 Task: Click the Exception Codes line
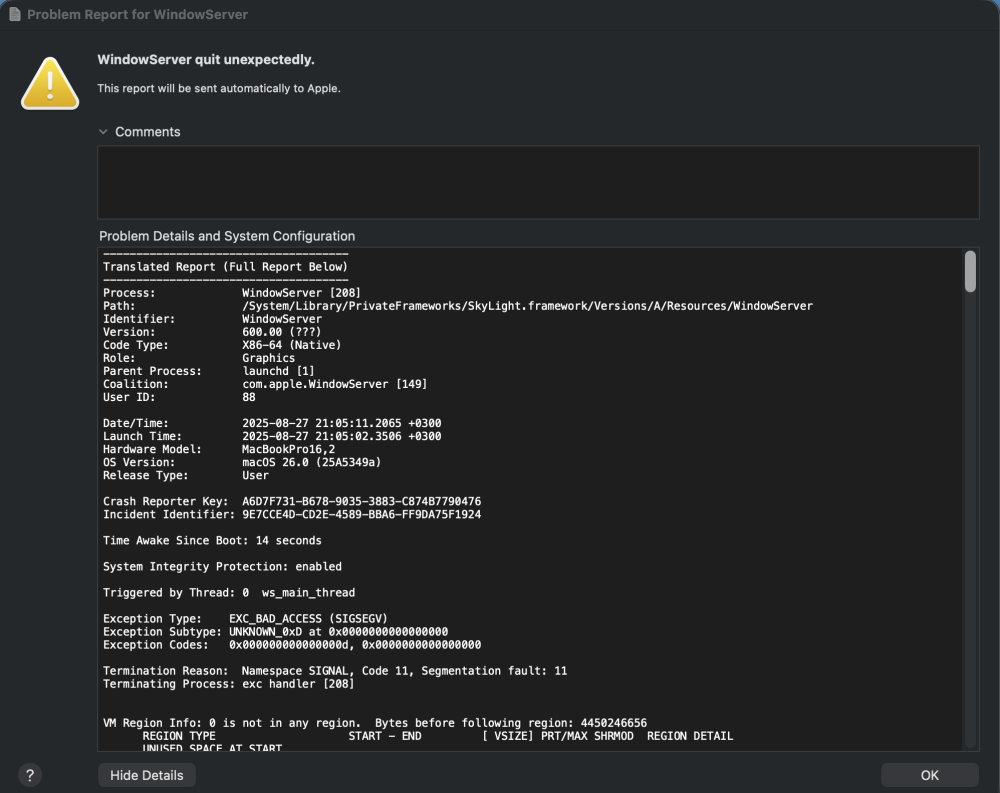pos(291,645)
